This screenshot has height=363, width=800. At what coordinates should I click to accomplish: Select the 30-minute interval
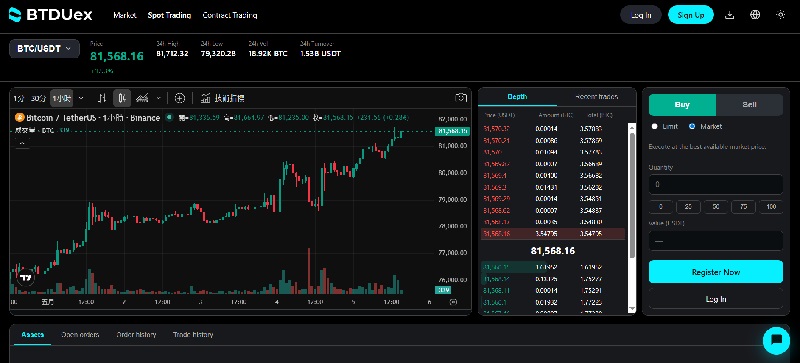[x=38, y=98]
